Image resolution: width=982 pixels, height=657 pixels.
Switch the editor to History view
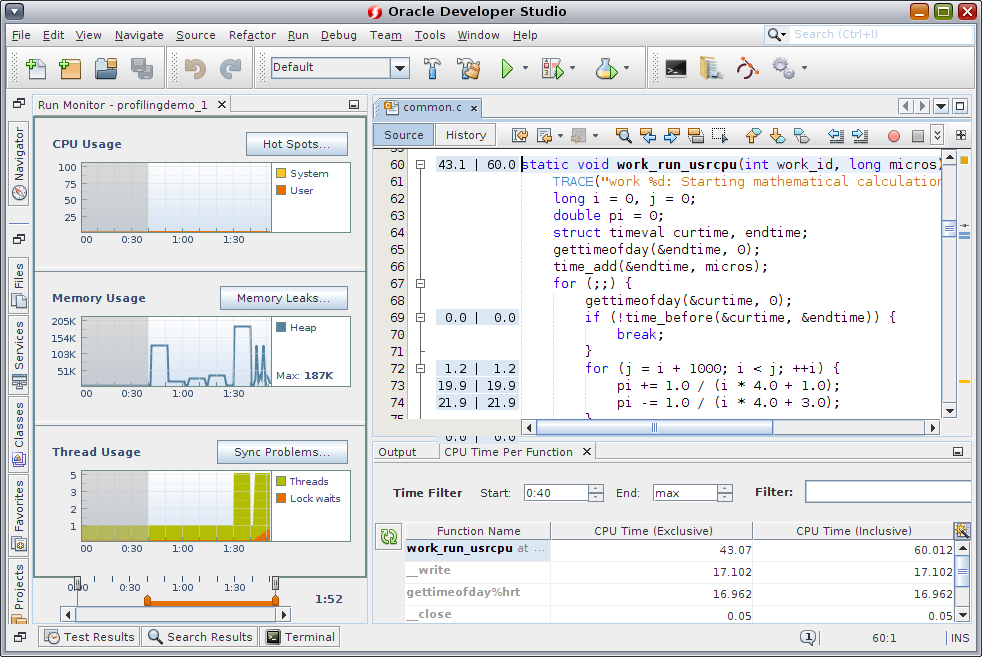click(465, 135)
